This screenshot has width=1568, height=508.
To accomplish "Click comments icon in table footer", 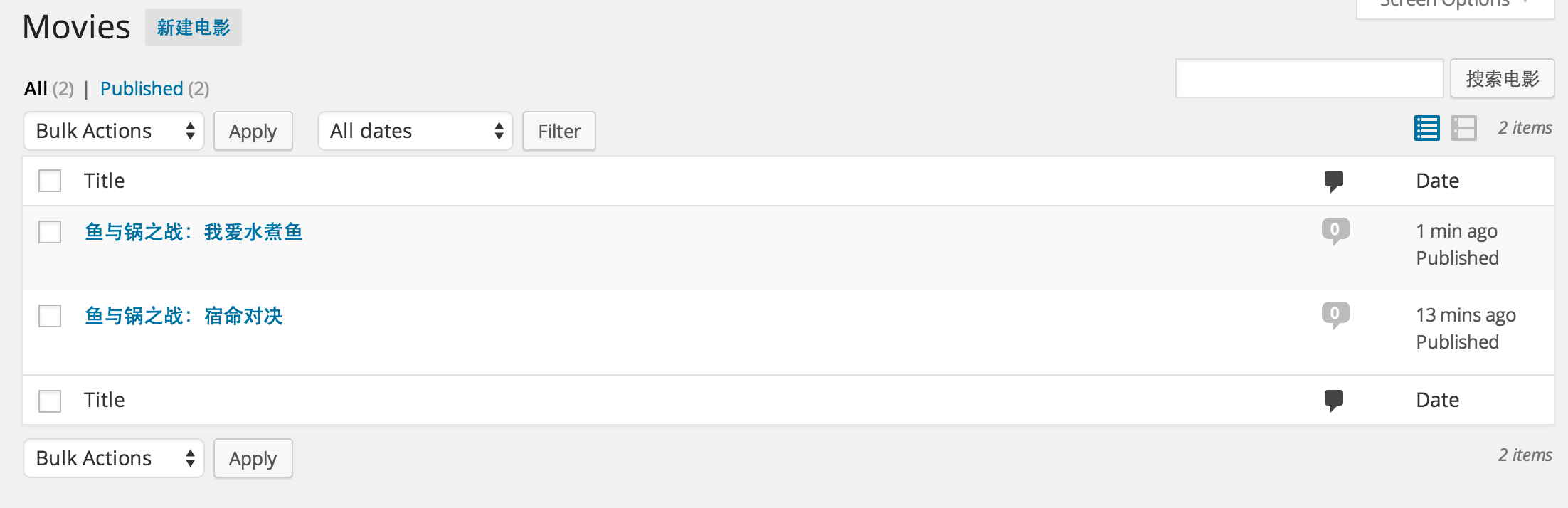I will coord(1334,400).
